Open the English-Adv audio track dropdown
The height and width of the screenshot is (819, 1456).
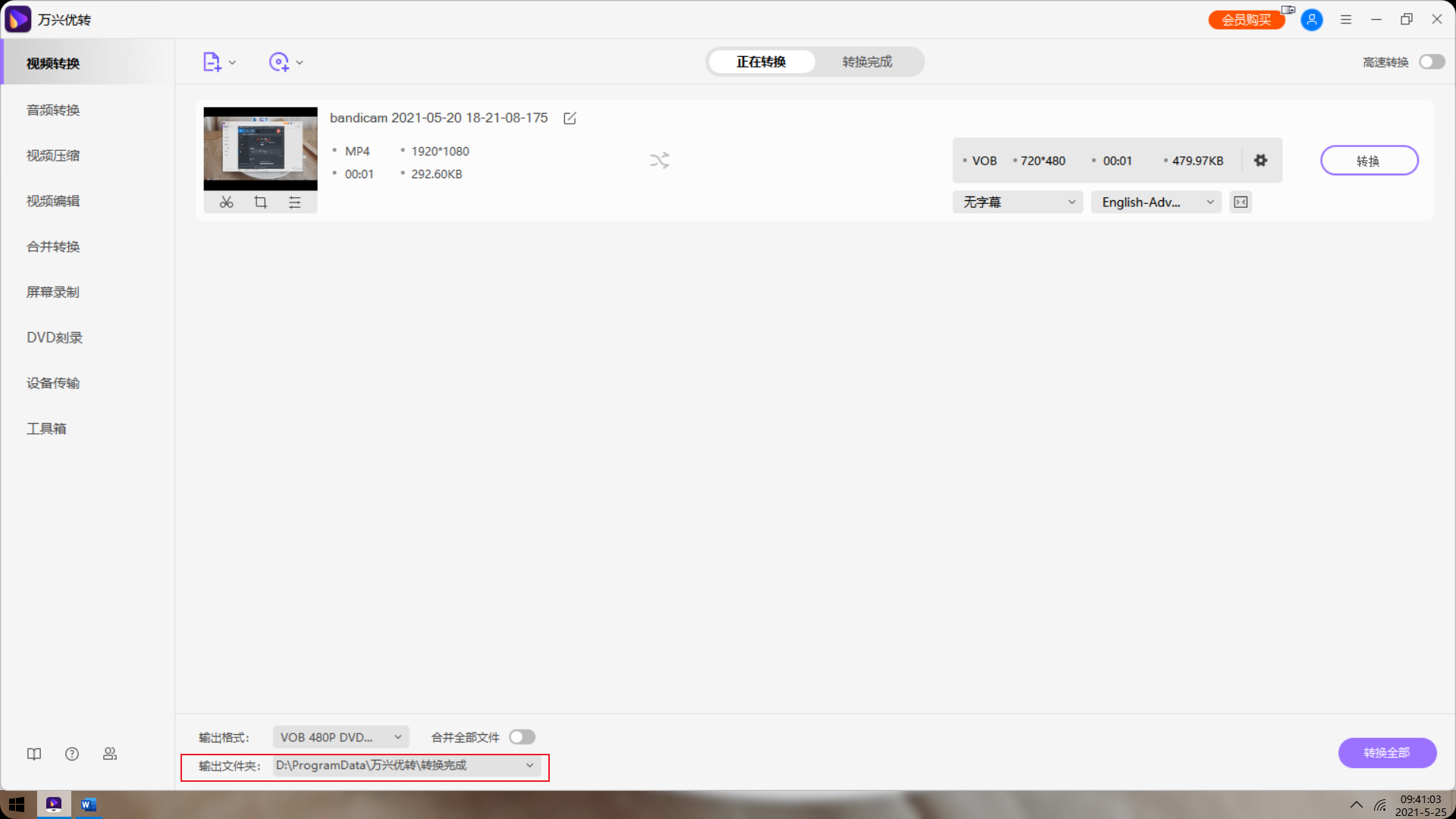pyautogui.click(x=1156, y=202)
